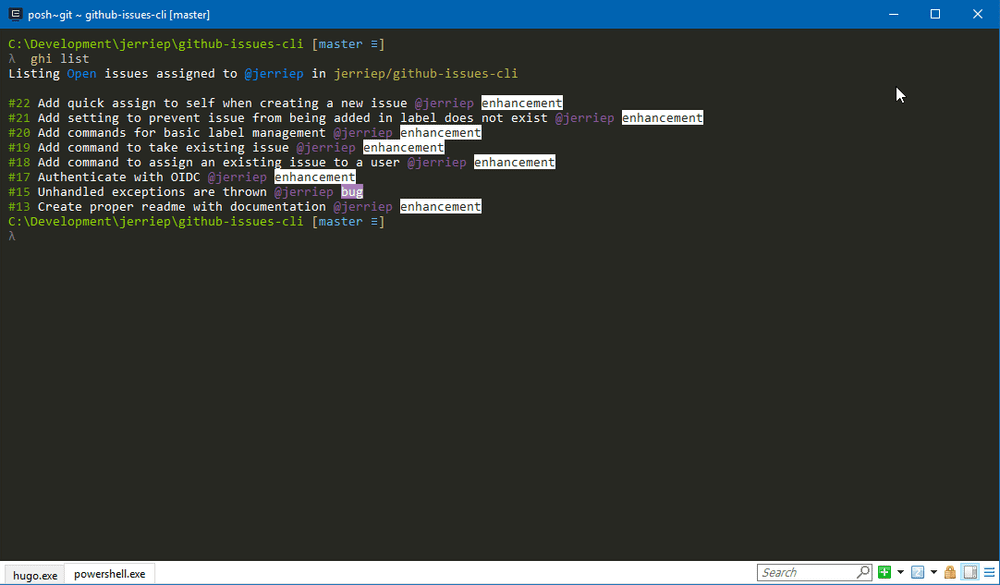This screenshot has height=585, width=1000.
Task: Click issue number #13
Action: (x=19, y=207)
